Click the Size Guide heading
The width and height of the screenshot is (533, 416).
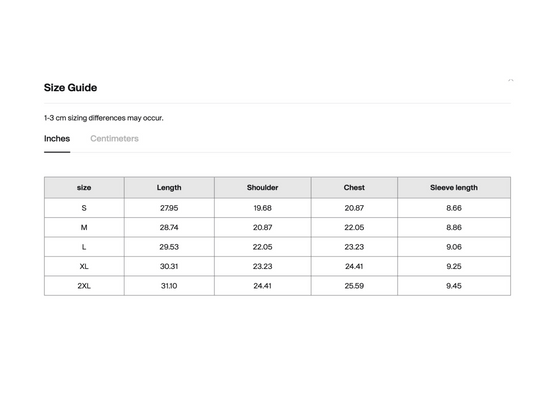[x=70, y=88]
